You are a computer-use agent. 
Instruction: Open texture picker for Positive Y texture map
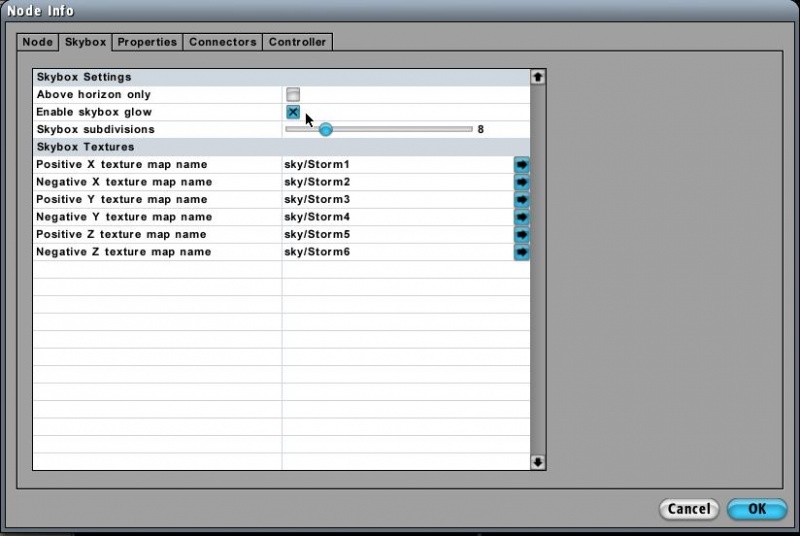521,199
